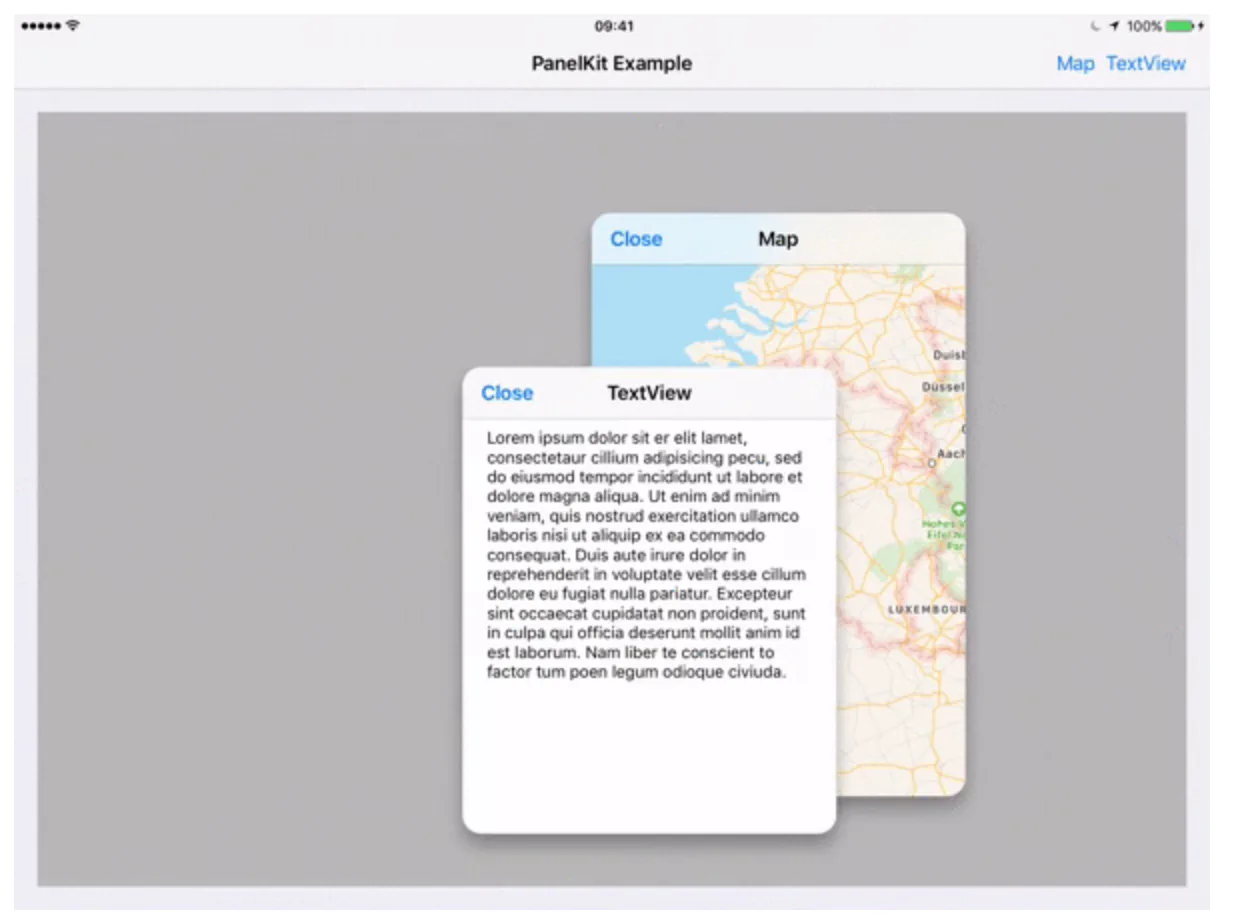Open the TextView panel from navigation bar

tap(1146, 64)
